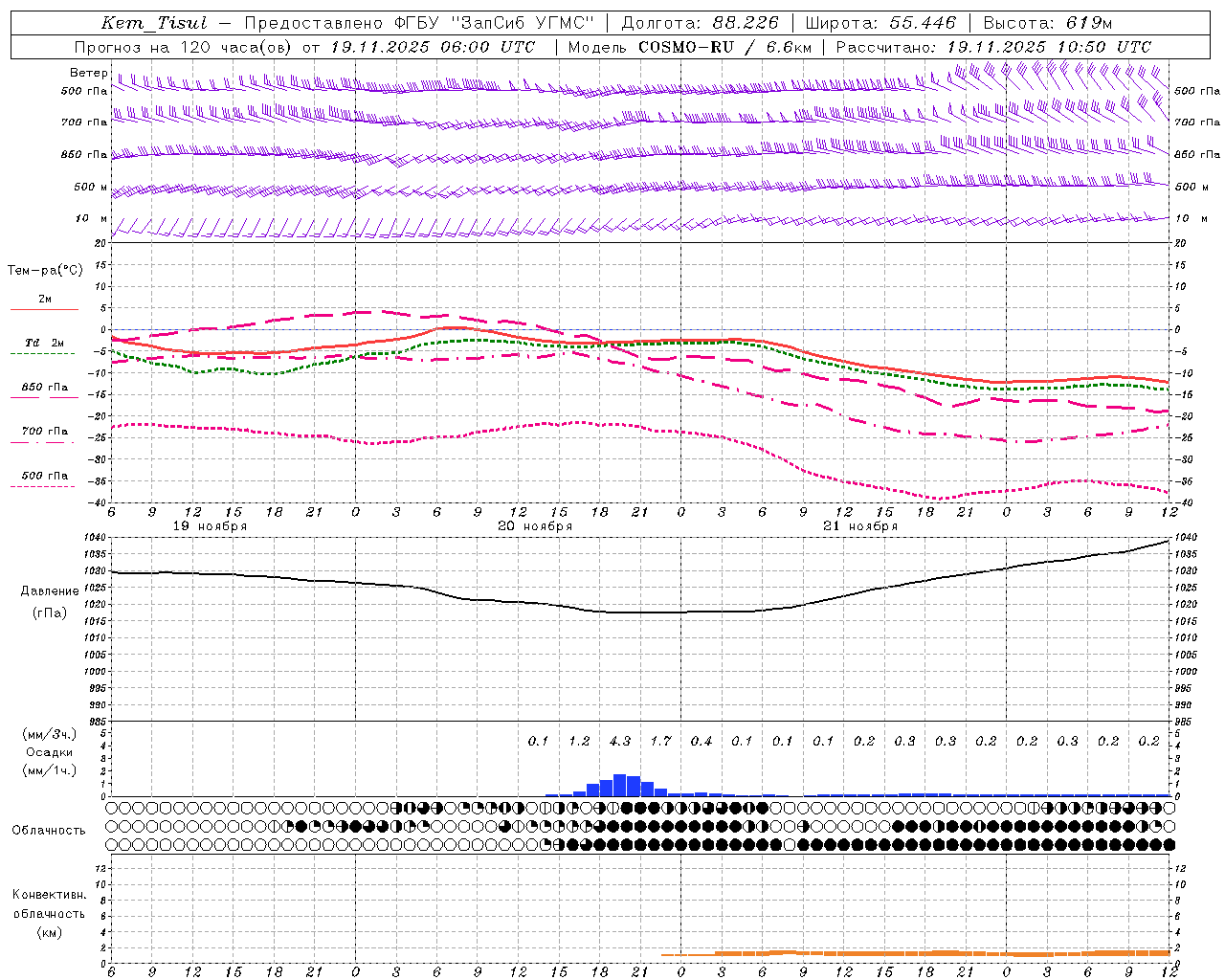Click the "Тем-ра(°C)" temperature panel label
Image resolution: width=1225 pixels, height=980 pixels.
tap(45, 271)
